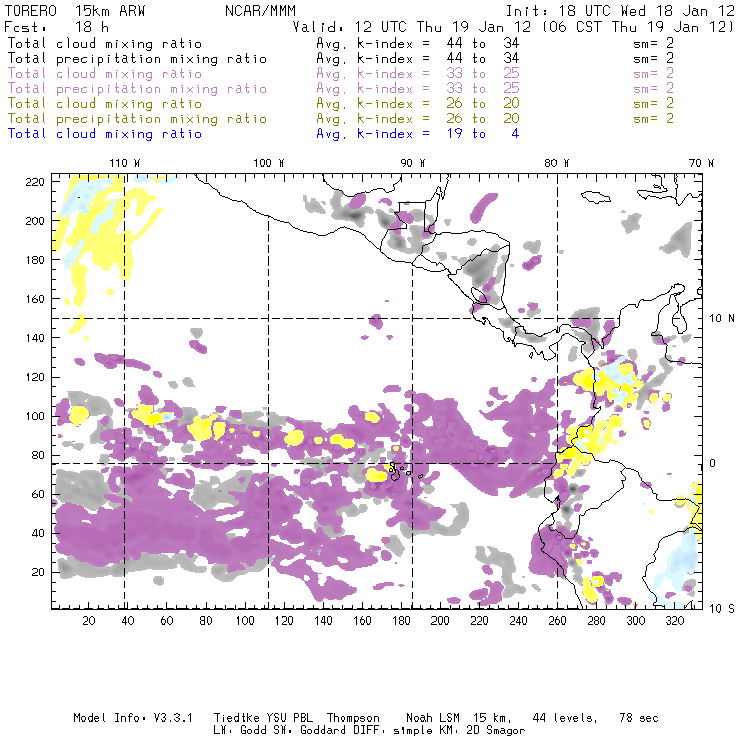Select the "Tiedtke" scheme name in footer

pos(236,718)
